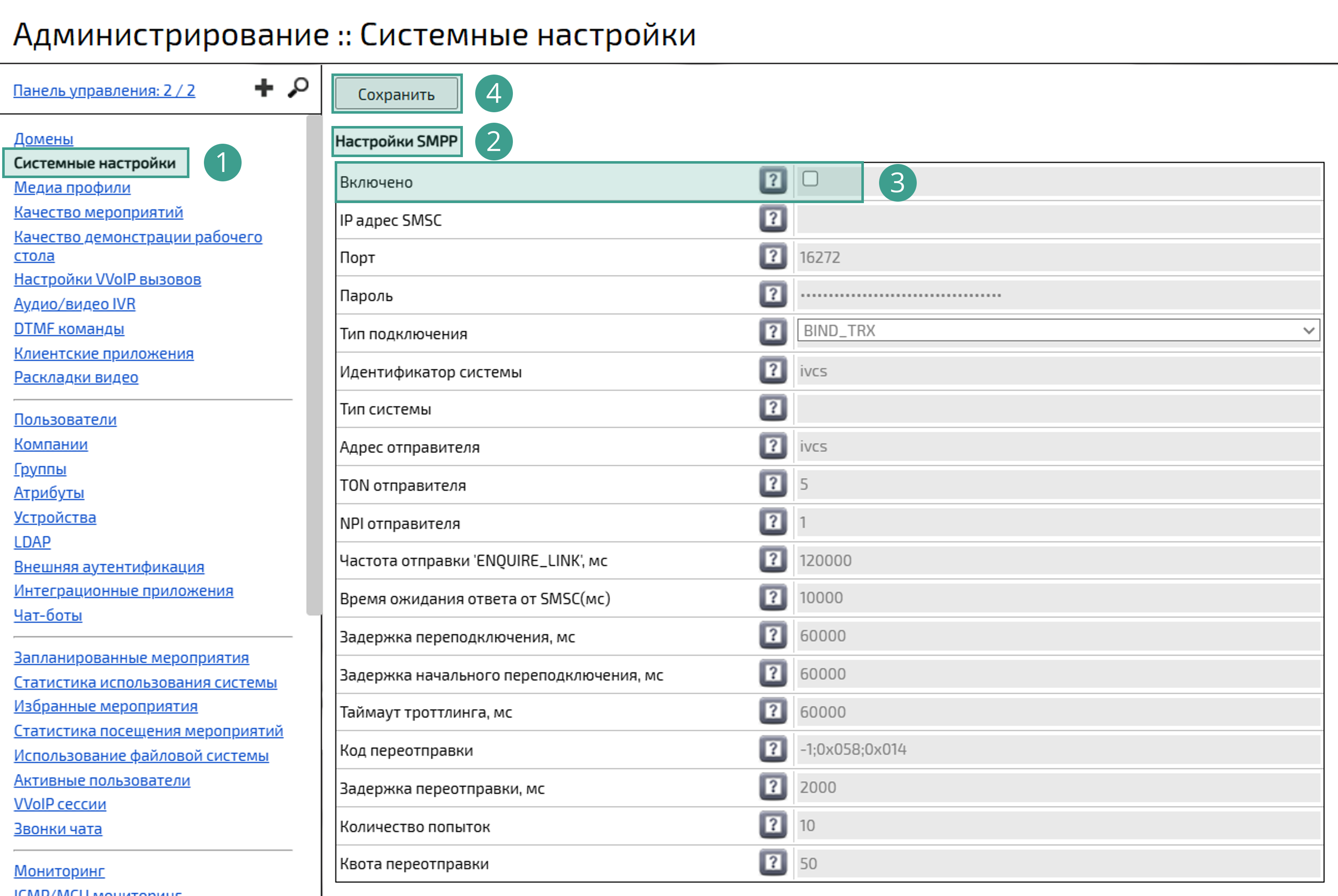Viewport: 1338px width, 896px height.
Task: Enable the 'Включено' SMPP checkbox
Action: click(x=810, y=179)
